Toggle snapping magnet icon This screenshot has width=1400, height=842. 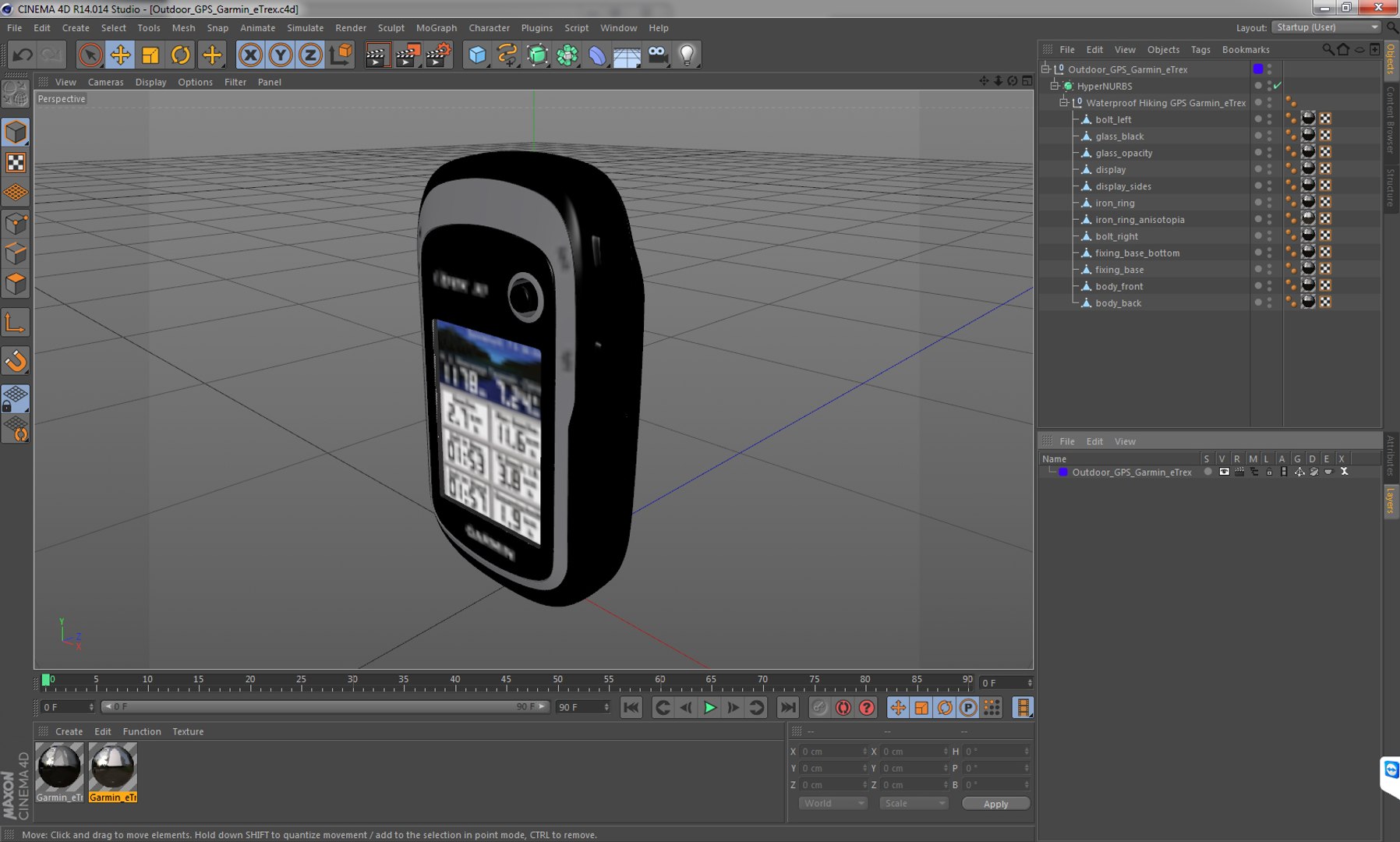point(16,361)
